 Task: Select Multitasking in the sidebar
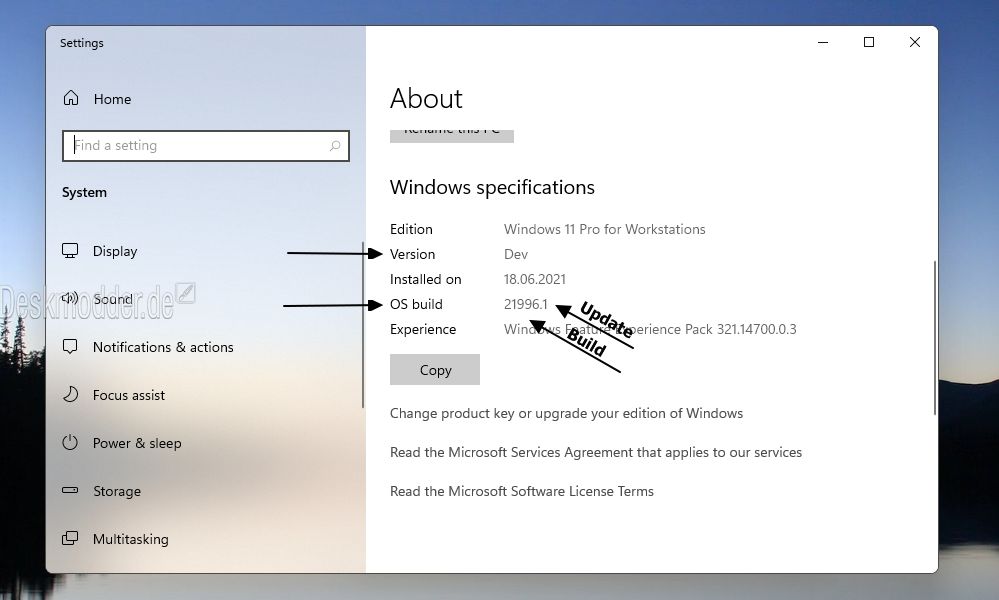[131, 539]
